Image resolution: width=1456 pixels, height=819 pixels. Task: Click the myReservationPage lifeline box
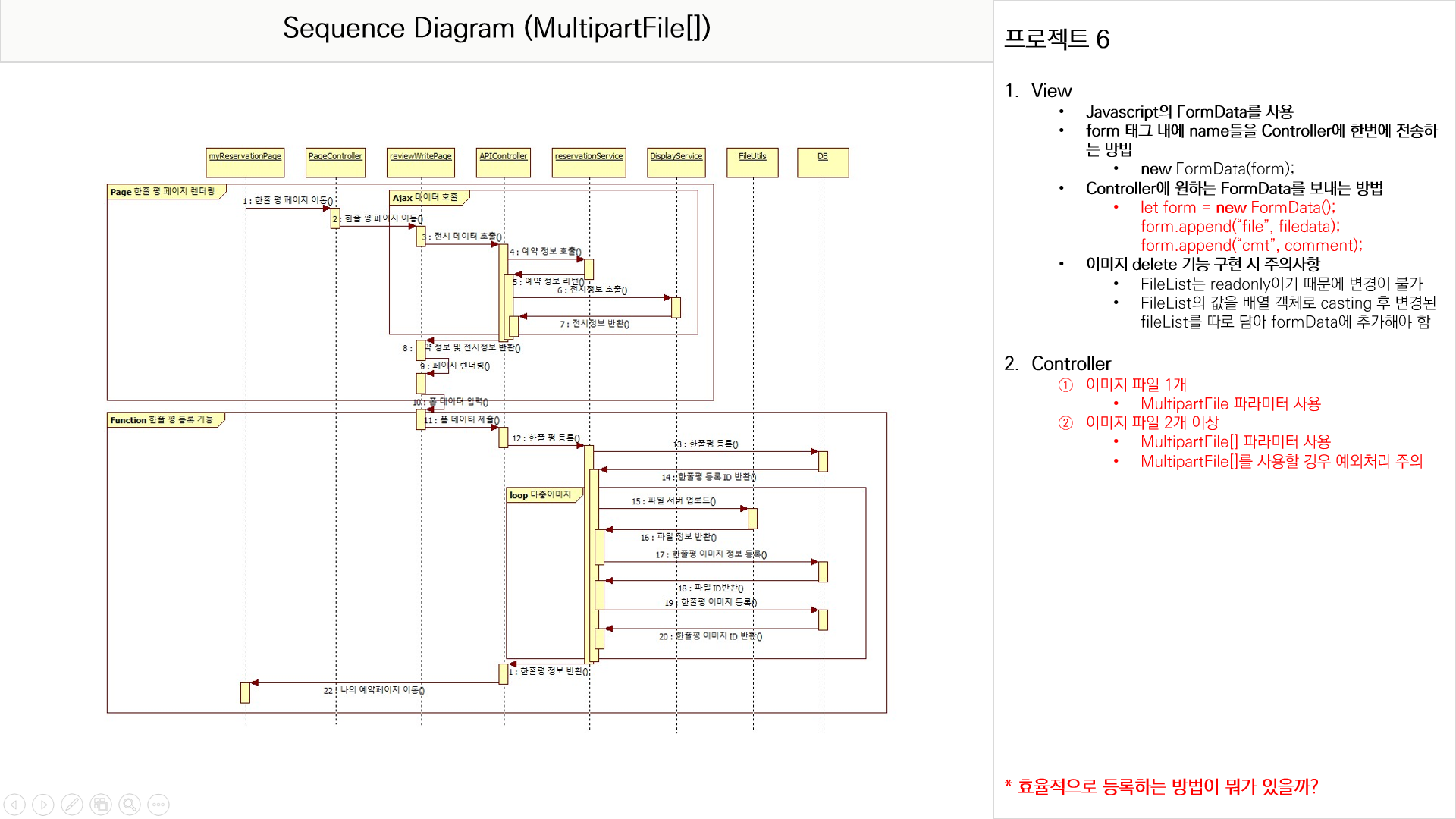(245, 162)
